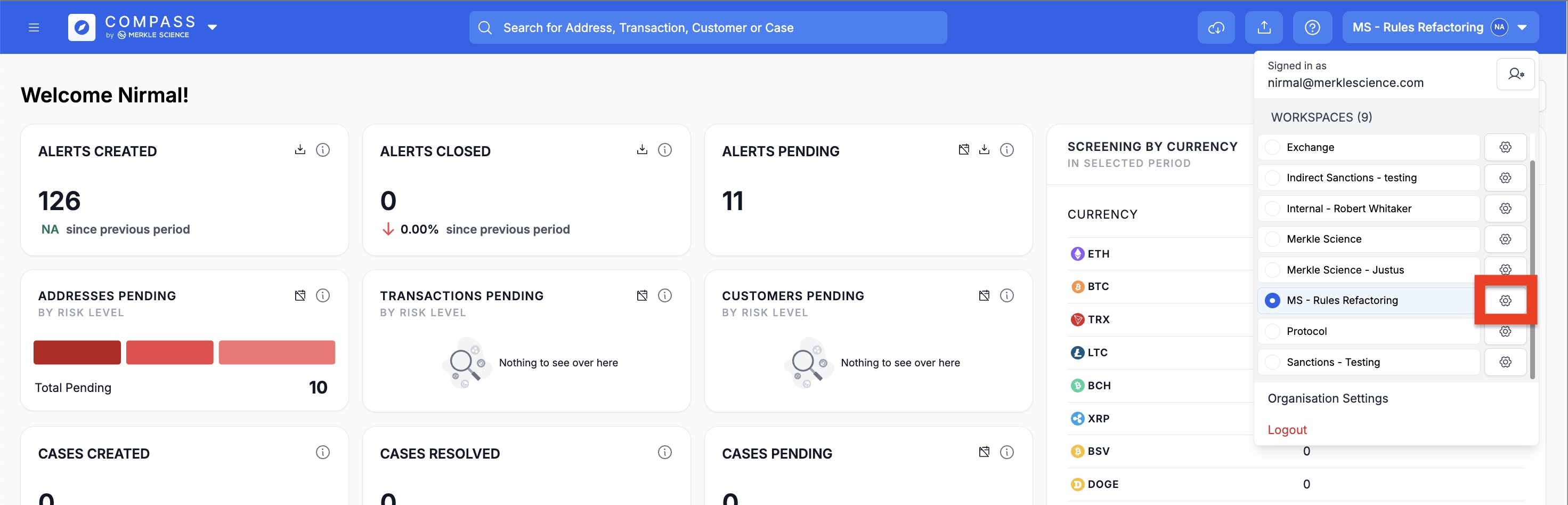Click the red Logout link

pyautogui.click(x=1287, y=430)
